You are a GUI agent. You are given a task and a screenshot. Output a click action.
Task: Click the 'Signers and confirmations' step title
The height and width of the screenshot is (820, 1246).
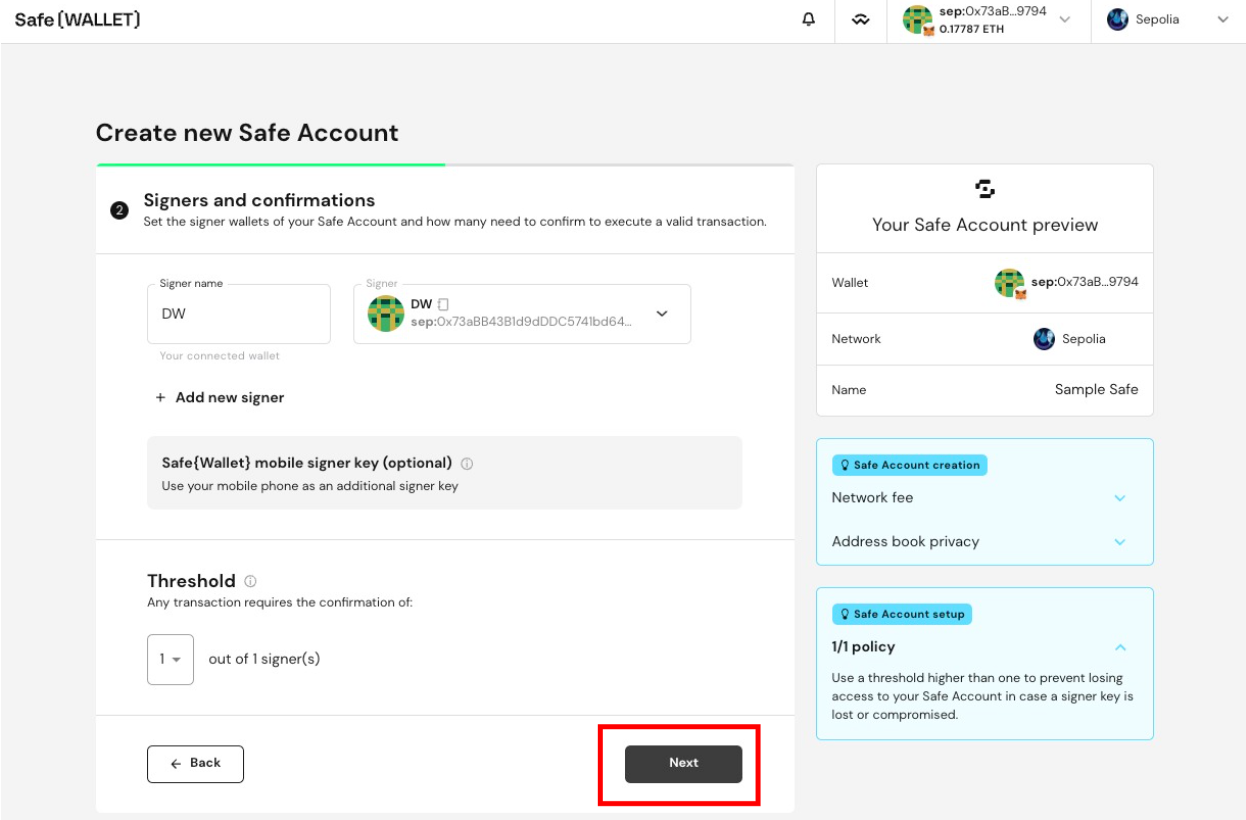pos(259,200)
